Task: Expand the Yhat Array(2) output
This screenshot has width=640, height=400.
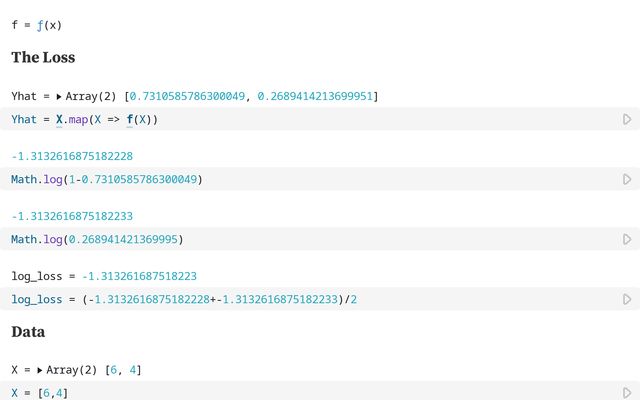Action: [58, 96]
